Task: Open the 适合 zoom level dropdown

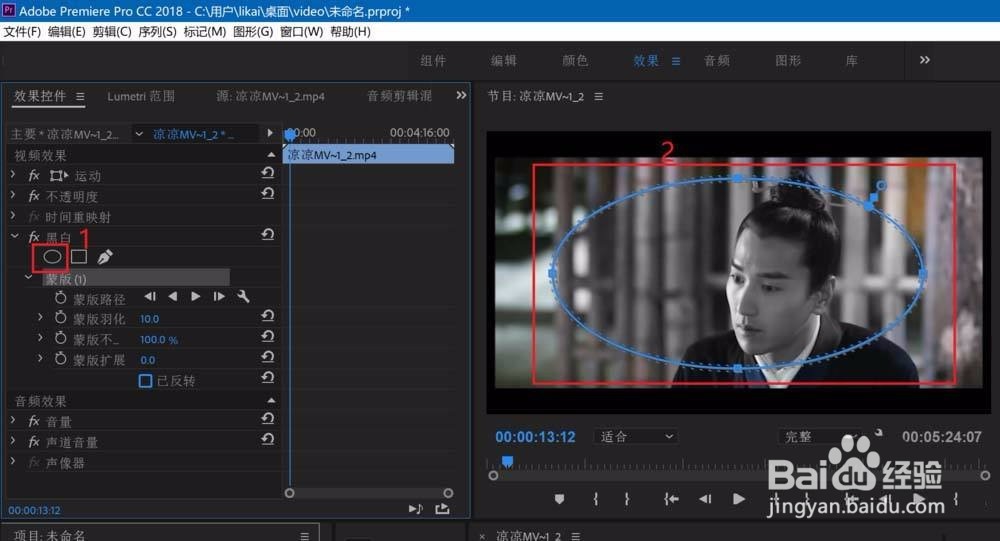Action: click(x=636, y=436)
